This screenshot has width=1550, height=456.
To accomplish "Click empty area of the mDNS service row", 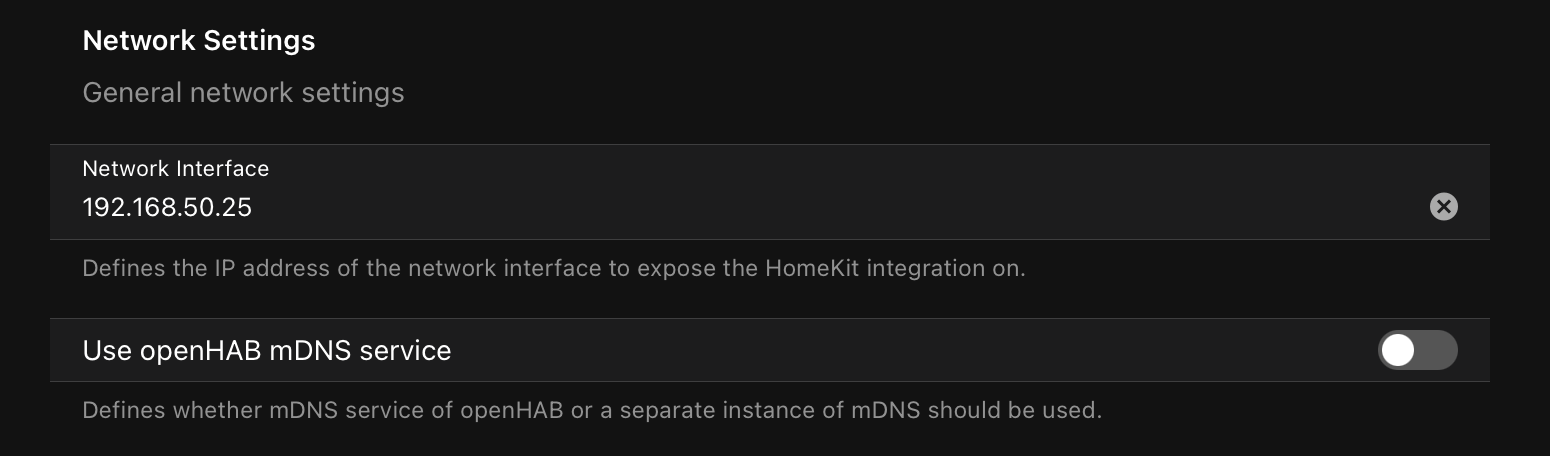I will (900, 350).
